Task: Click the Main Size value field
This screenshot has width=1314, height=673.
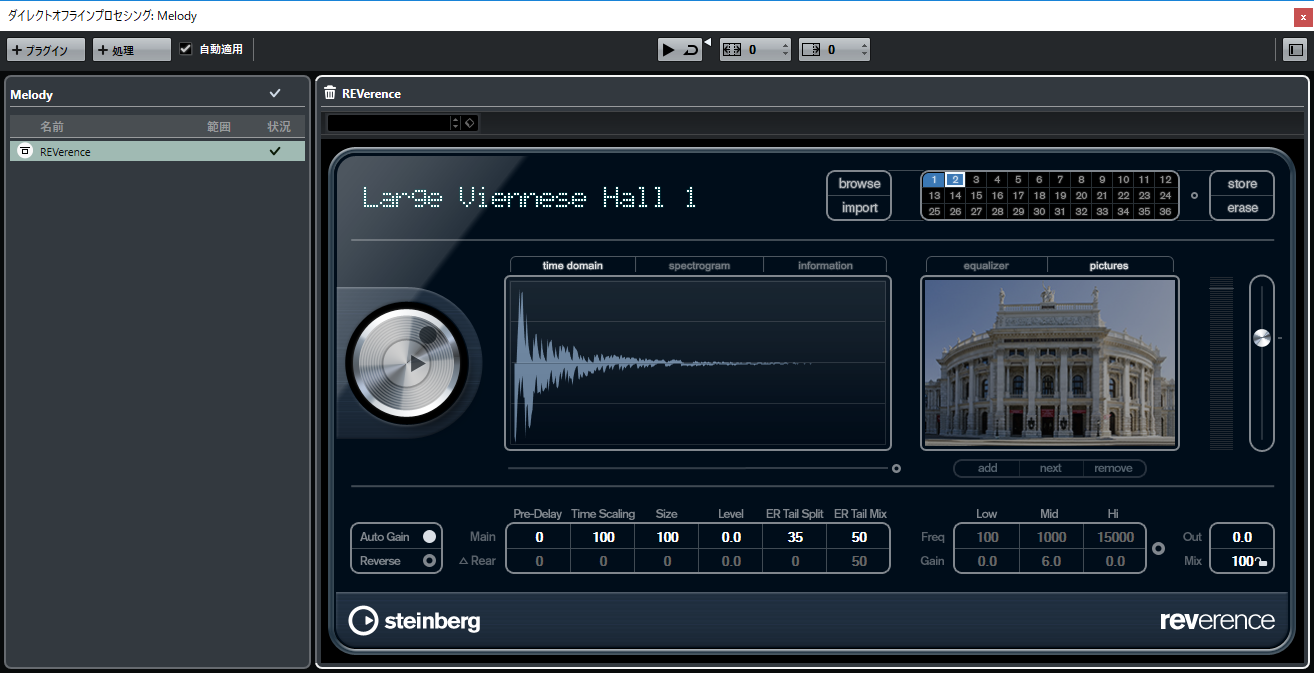Action: click(667, 537)
